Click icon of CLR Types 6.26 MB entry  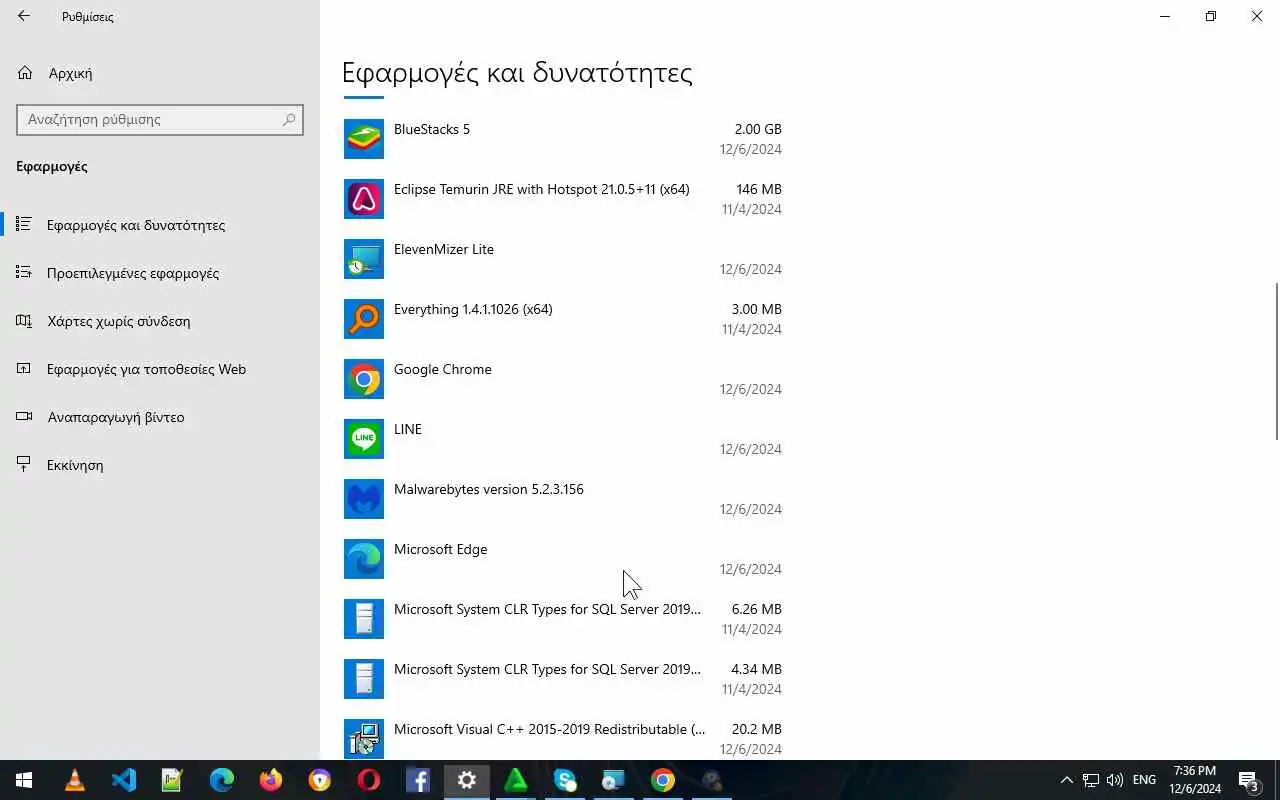pyautogui.click(x=364, y=619)
